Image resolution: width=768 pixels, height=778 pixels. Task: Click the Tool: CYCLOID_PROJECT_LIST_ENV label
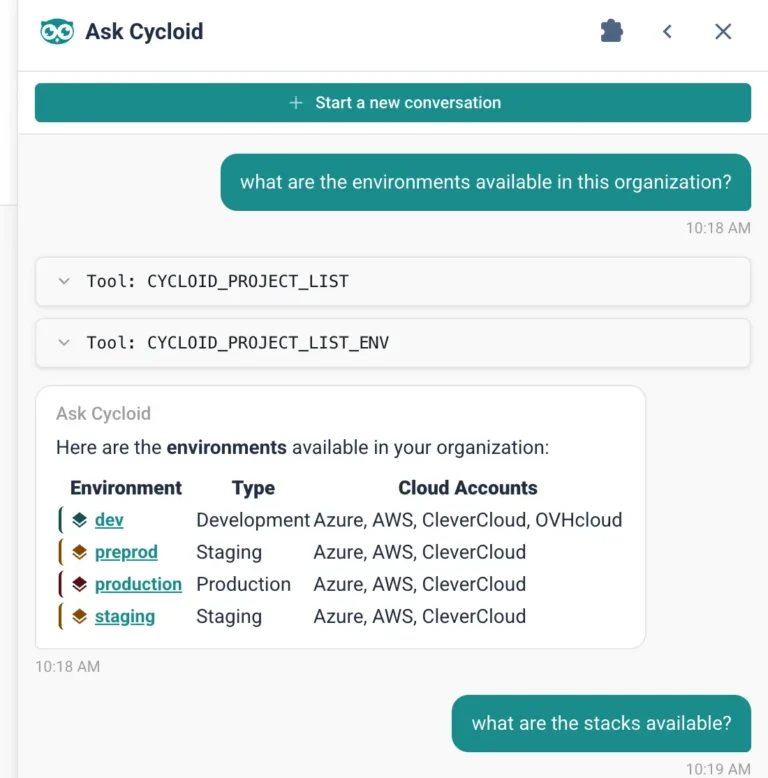[238, 342]
